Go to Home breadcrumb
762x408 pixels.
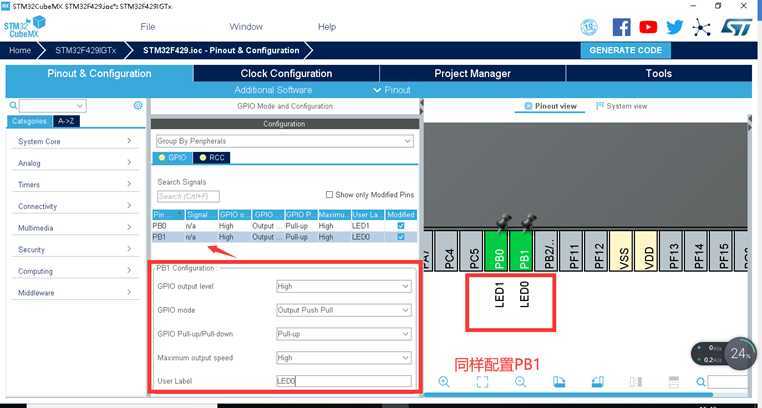tap(20, 51)
